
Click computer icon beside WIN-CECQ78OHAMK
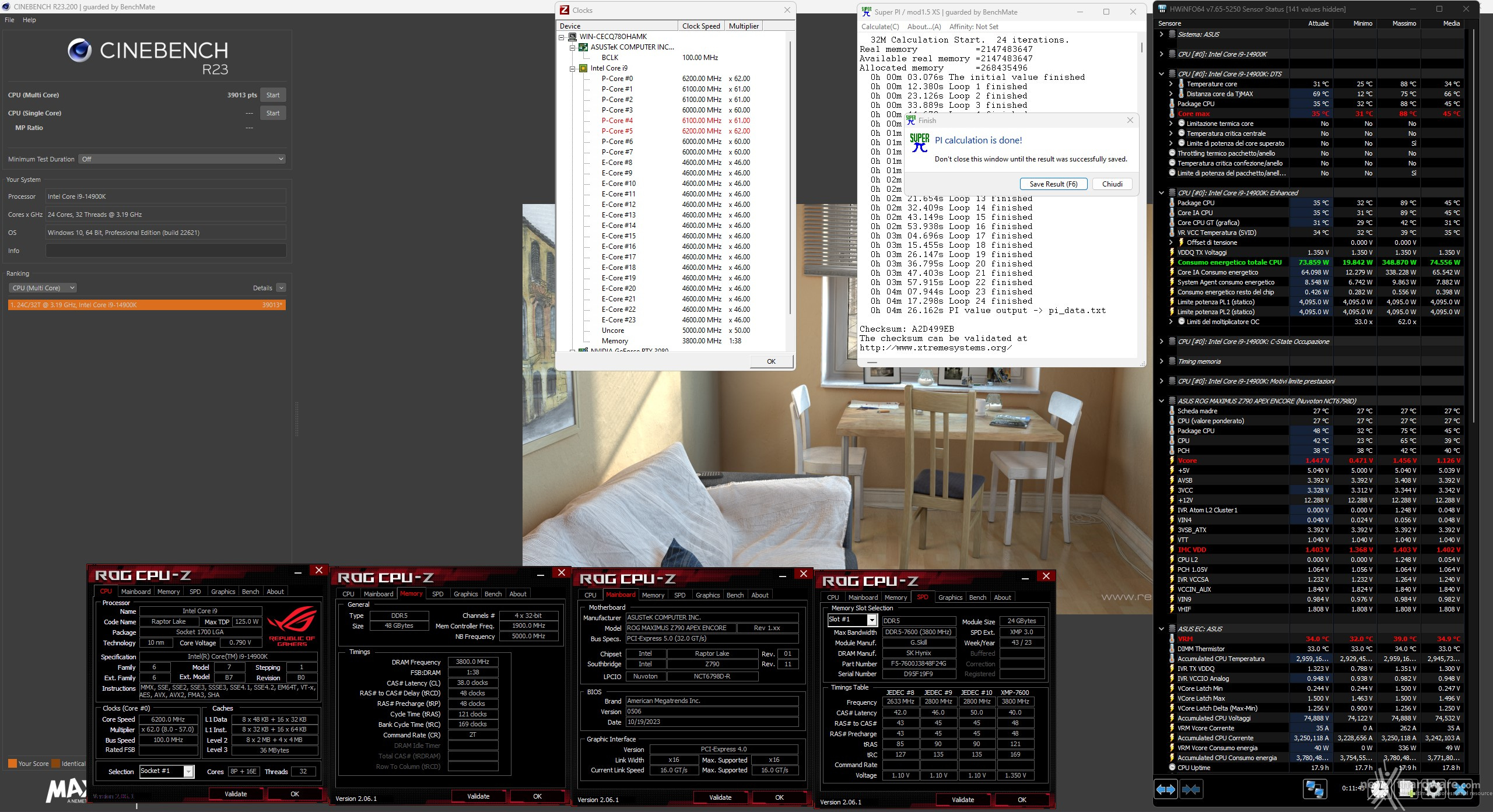pos(572,37)
